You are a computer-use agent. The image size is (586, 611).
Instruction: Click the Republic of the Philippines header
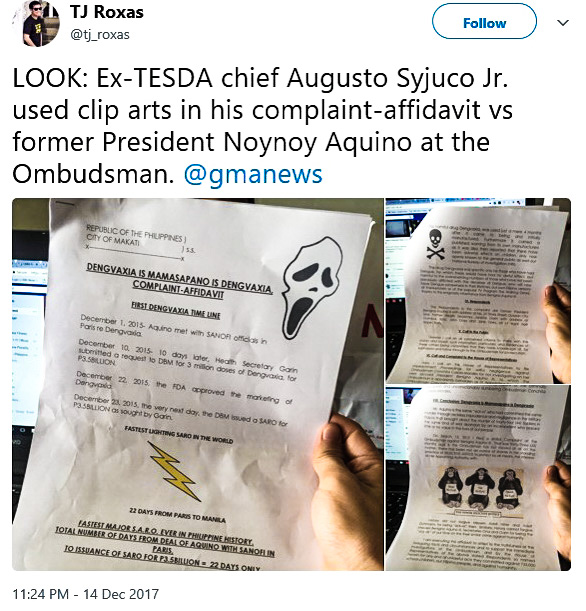pos(135,232)
